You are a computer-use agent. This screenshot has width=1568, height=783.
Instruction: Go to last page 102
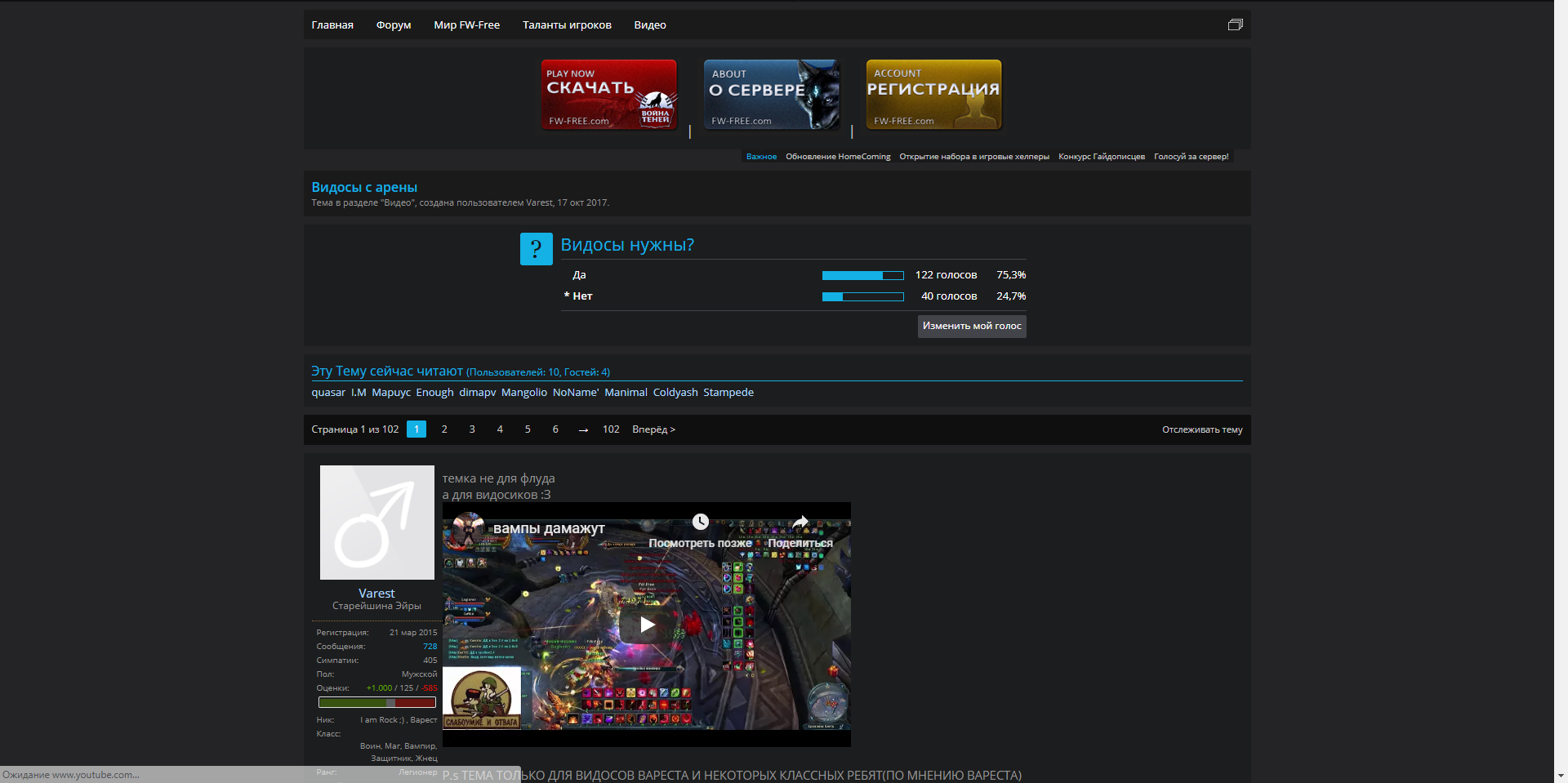pos(611,429)
